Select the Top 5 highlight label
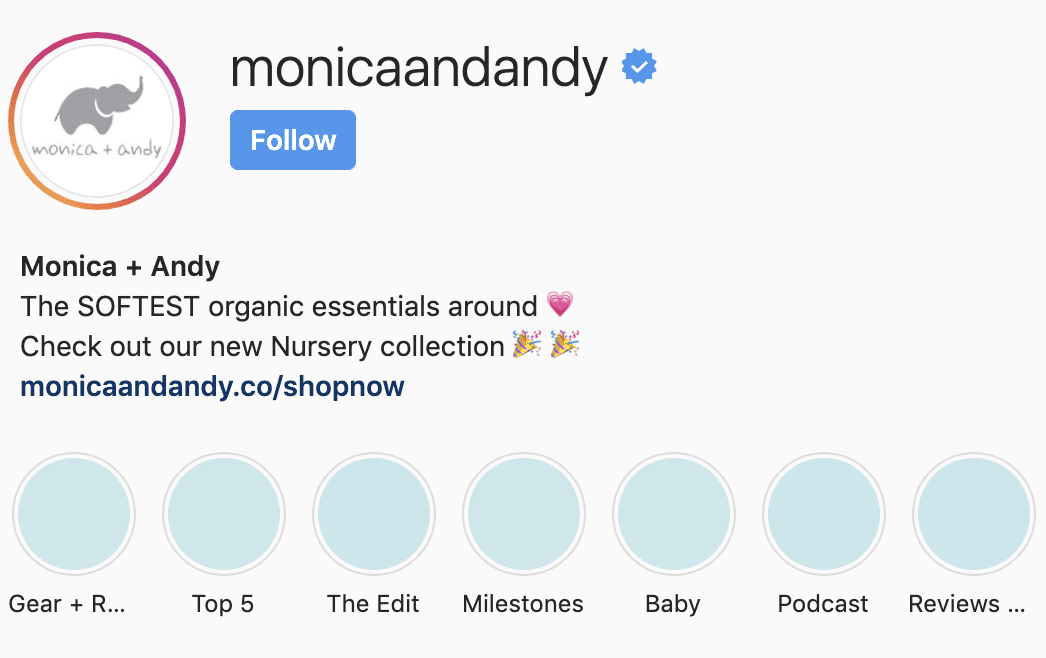 click(223, 604)
